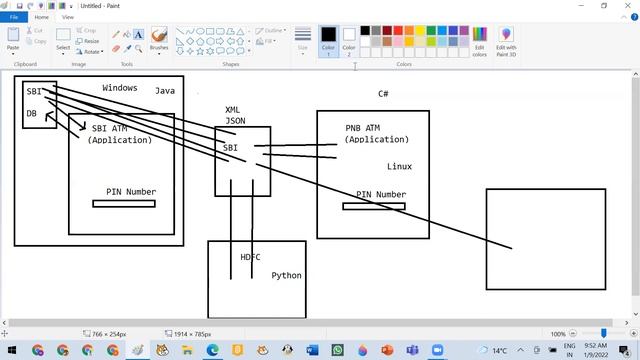Click the Copy button
Image resolution: width=640 pixels, height=360 pixels.
(x=36, y=41)
